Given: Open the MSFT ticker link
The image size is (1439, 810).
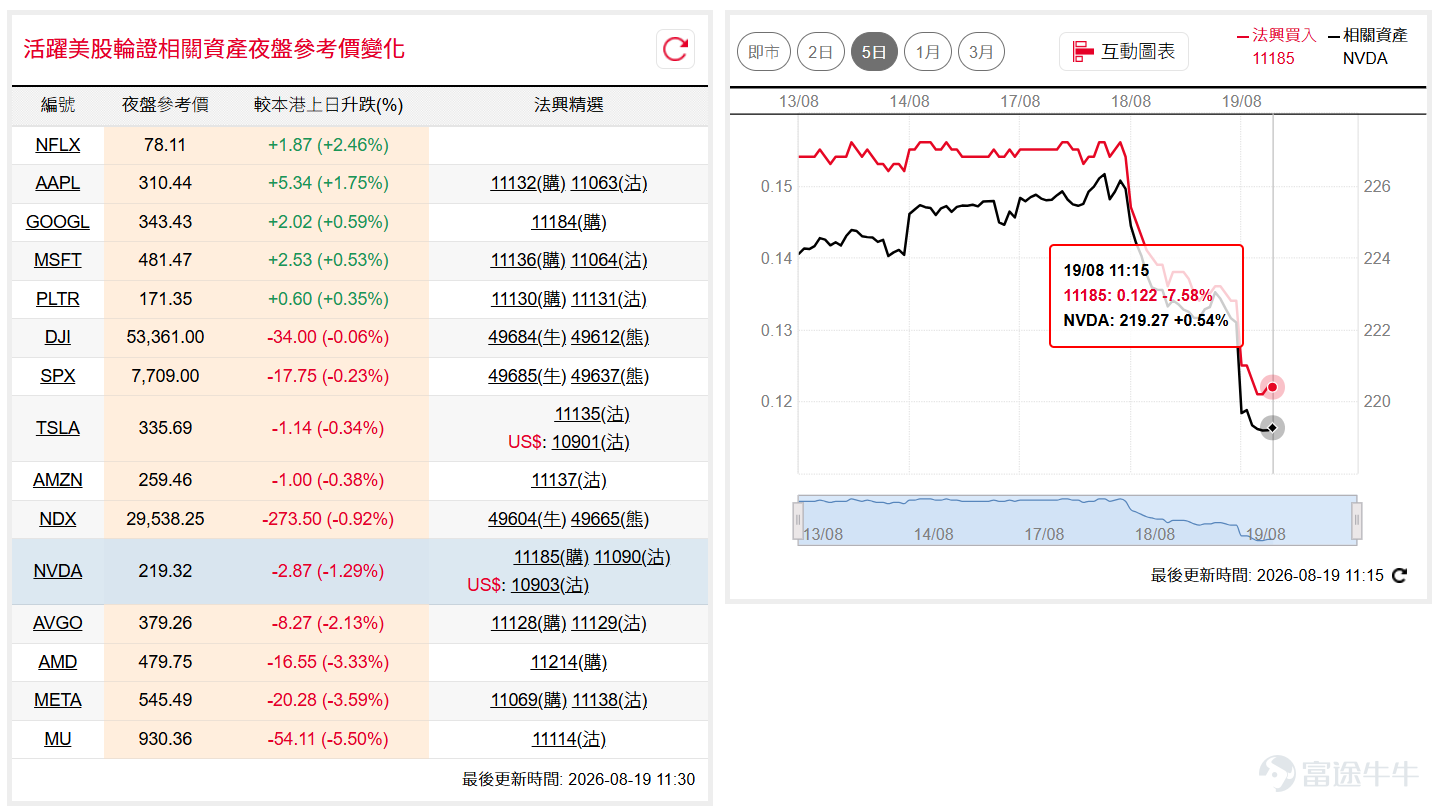Looking at the screenshot, I should tap(58, 260).
